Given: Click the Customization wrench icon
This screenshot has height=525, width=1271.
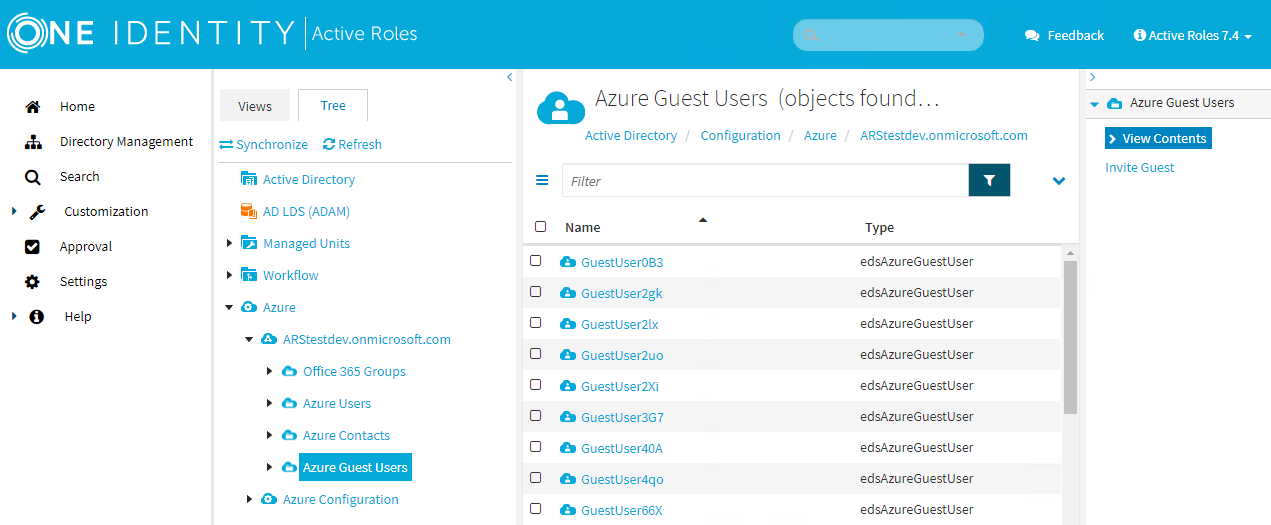Looking at the screenshot, I should coord(37,211).
